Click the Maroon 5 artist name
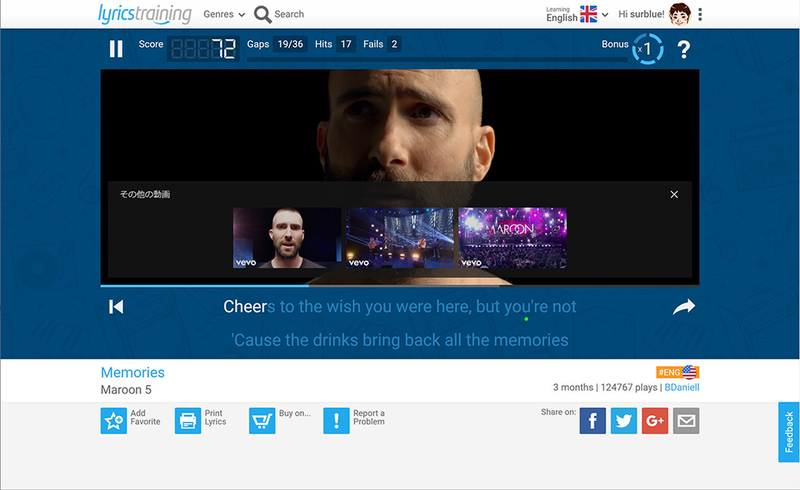 (126, 390)
